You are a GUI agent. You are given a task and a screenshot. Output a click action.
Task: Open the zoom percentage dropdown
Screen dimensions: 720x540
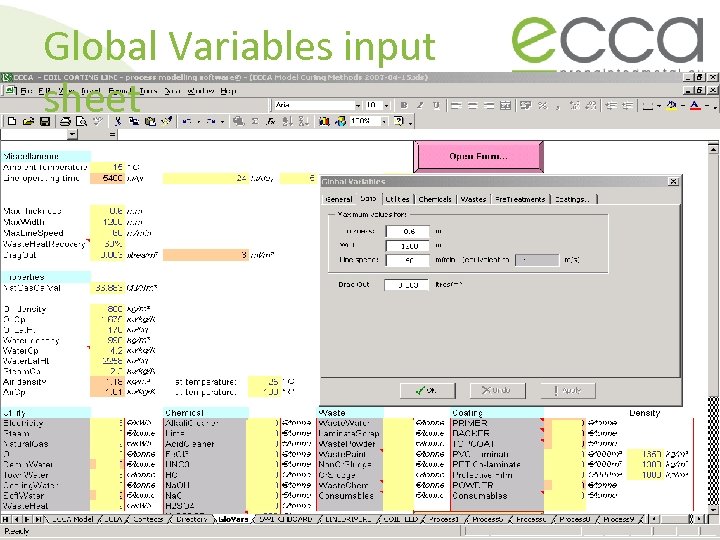click(384, 121)
